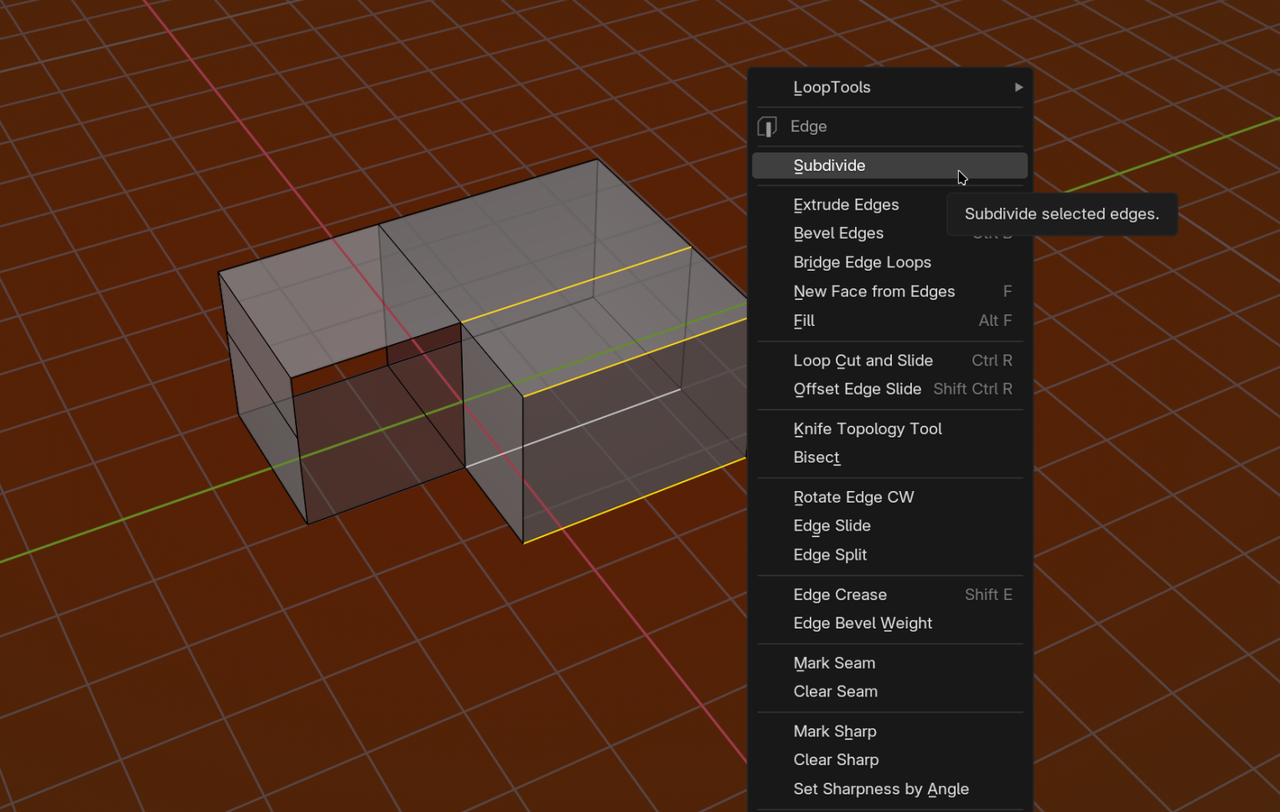Select the Bisect option

890,458
